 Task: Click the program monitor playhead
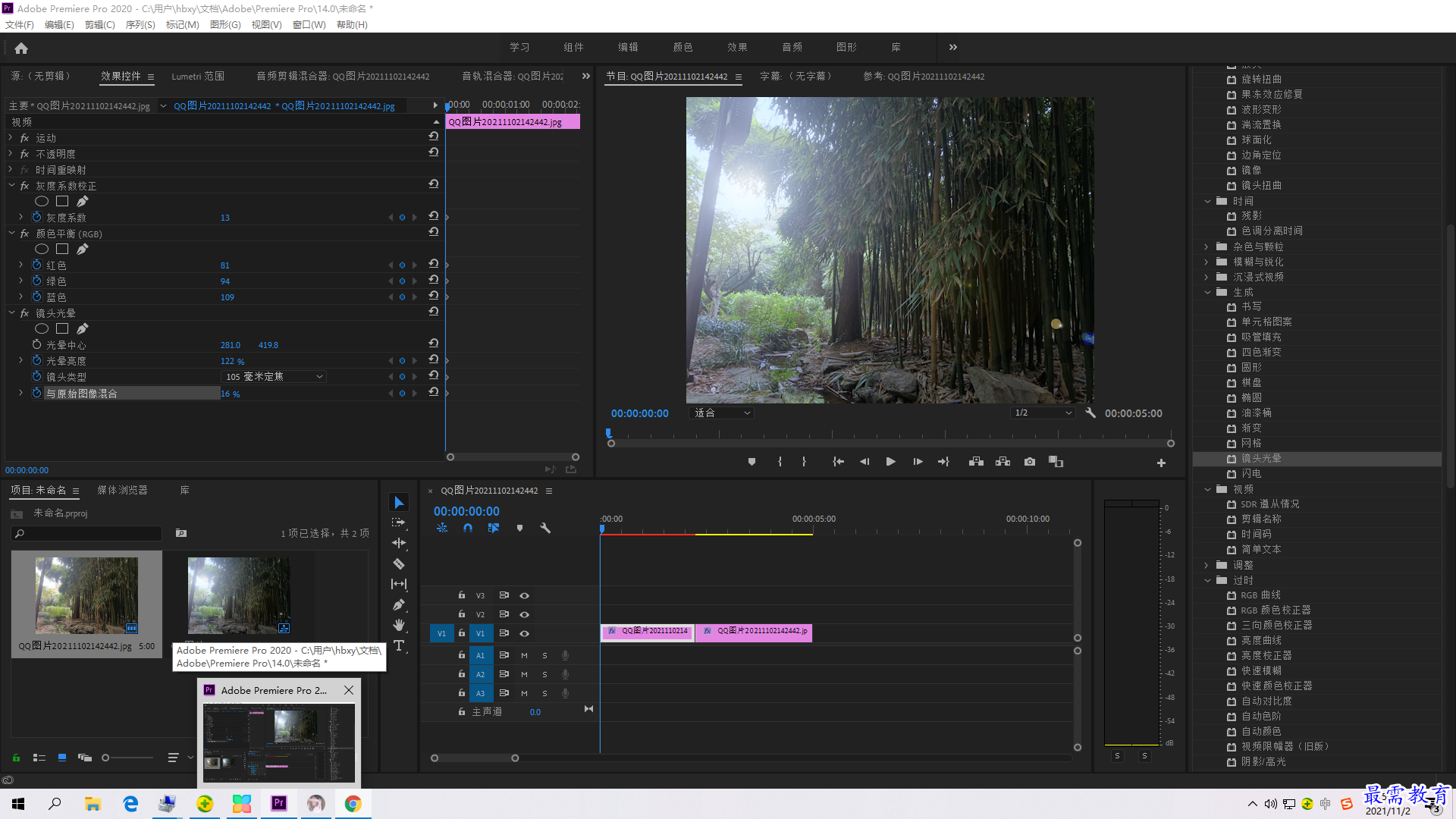coord(608,433)
